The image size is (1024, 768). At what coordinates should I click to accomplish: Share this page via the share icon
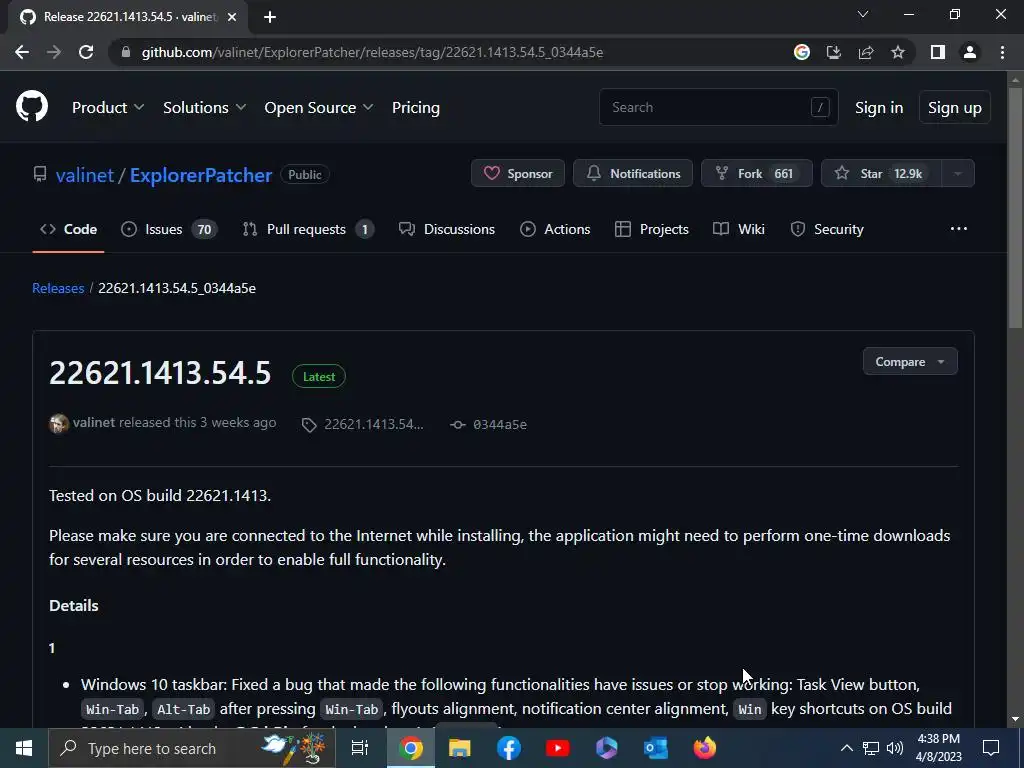[x=866, y=52]
